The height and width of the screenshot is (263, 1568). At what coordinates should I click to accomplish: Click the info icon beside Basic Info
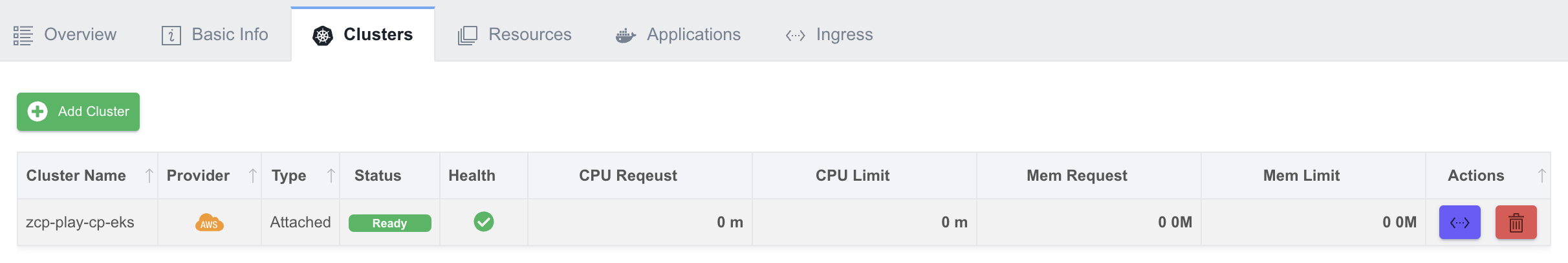click(x=171, y=36)
